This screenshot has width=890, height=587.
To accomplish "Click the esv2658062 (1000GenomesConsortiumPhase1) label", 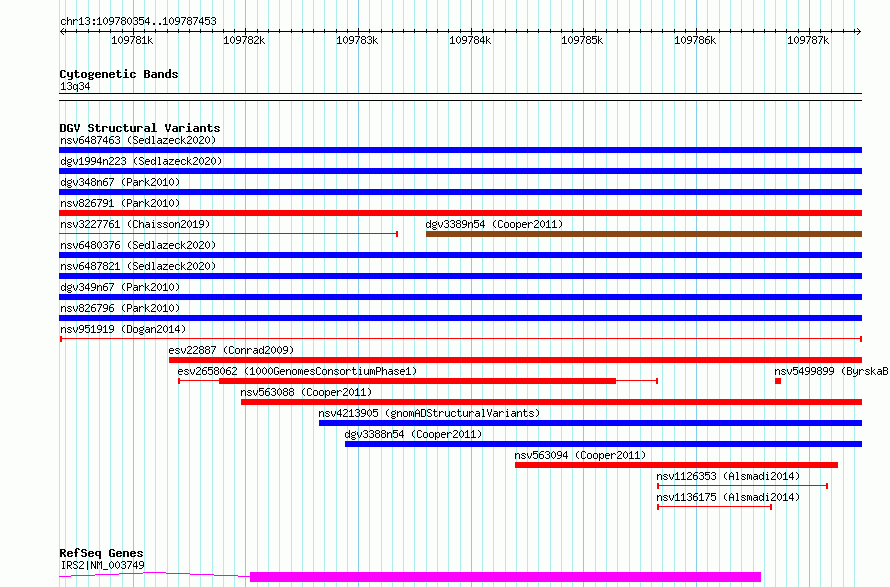I will pyautogui.click(x=297, y=371).
